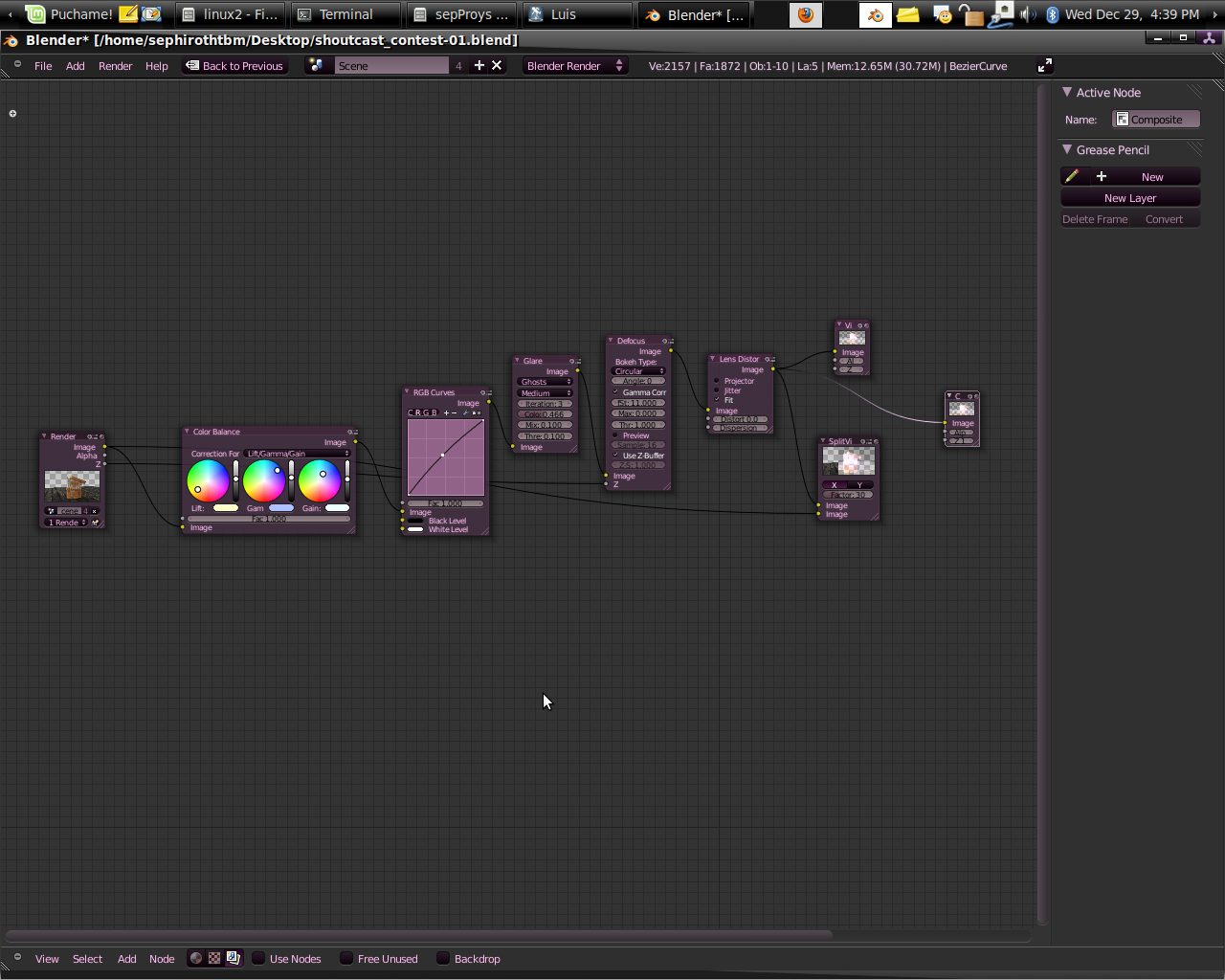
Task: Open the Lift/Gamma/Gain correction dropdown
Action: point(297,454)
